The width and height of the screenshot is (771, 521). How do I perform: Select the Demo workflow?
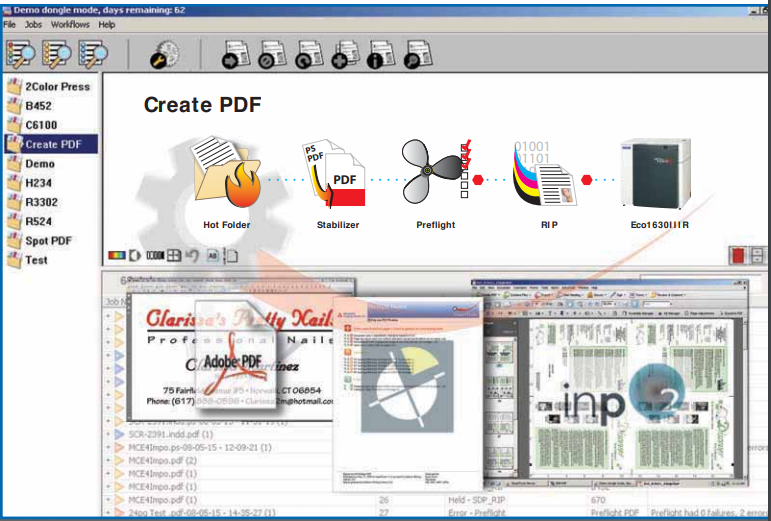(31, 164)
